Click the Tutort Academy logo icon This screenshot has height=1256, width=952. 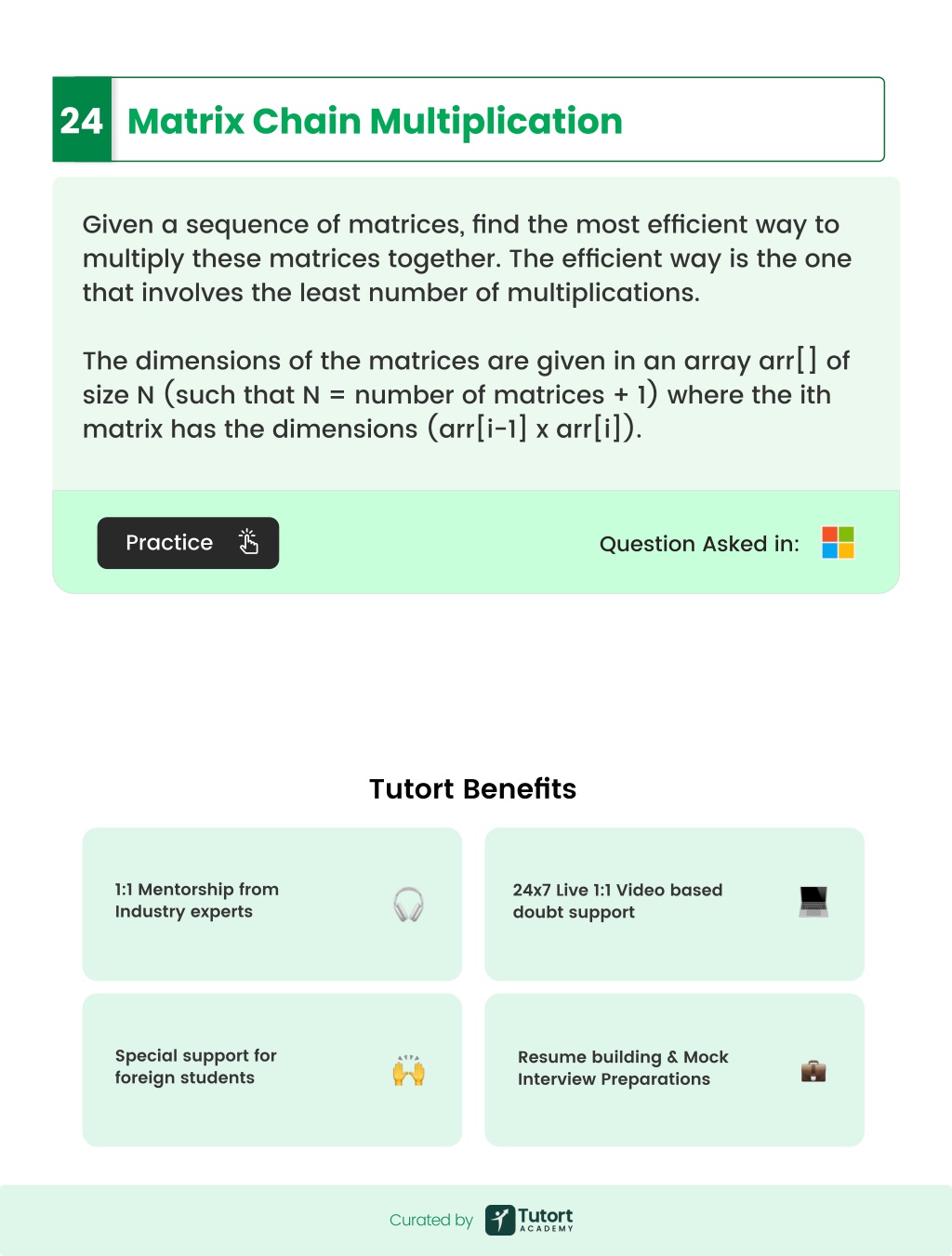point(500,1220)
